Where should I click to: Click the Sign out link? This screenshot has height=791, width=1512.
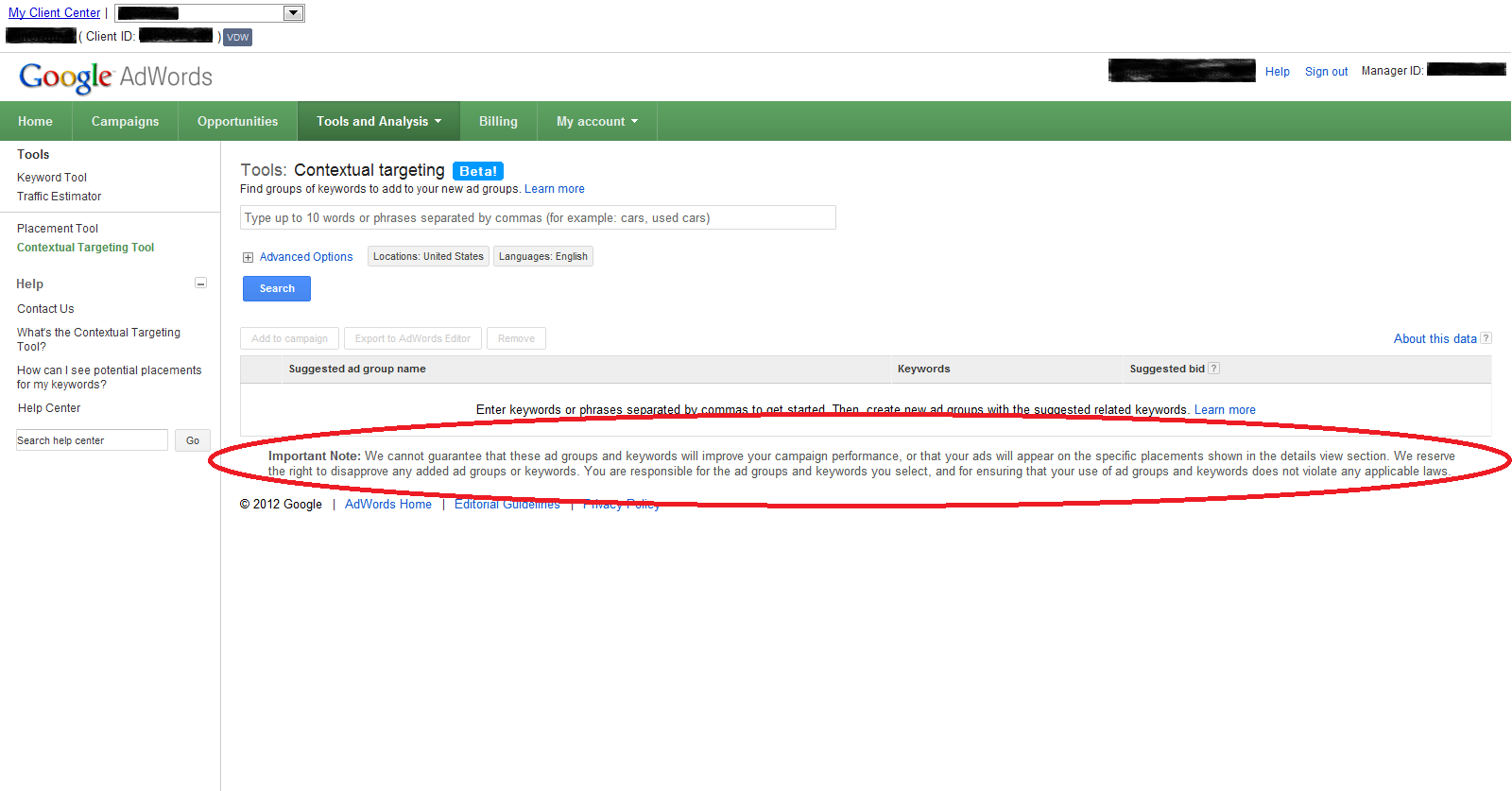click(x=1327, y=72)
